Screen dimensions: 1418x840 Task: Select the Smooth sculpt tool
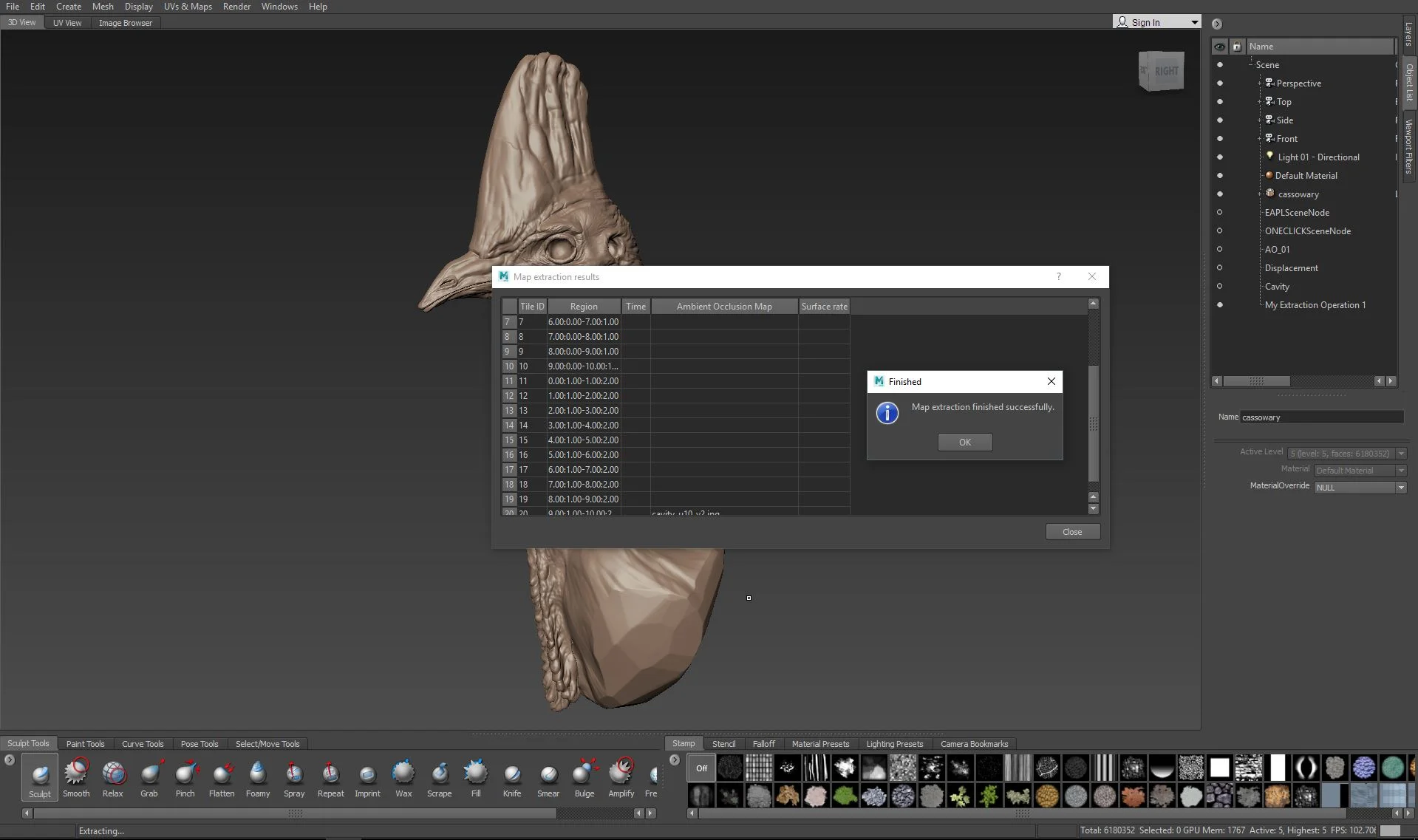click(76, 779)
